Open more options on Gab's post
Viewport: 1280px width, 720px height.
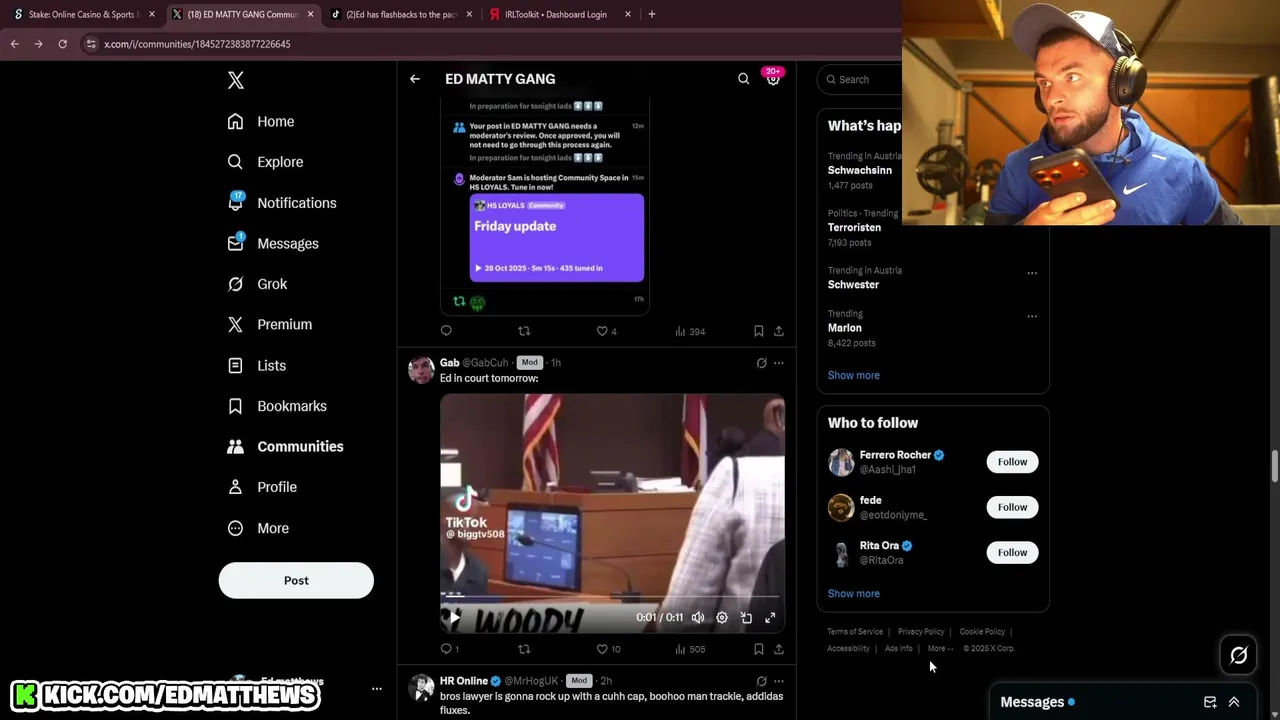[779, 363]
